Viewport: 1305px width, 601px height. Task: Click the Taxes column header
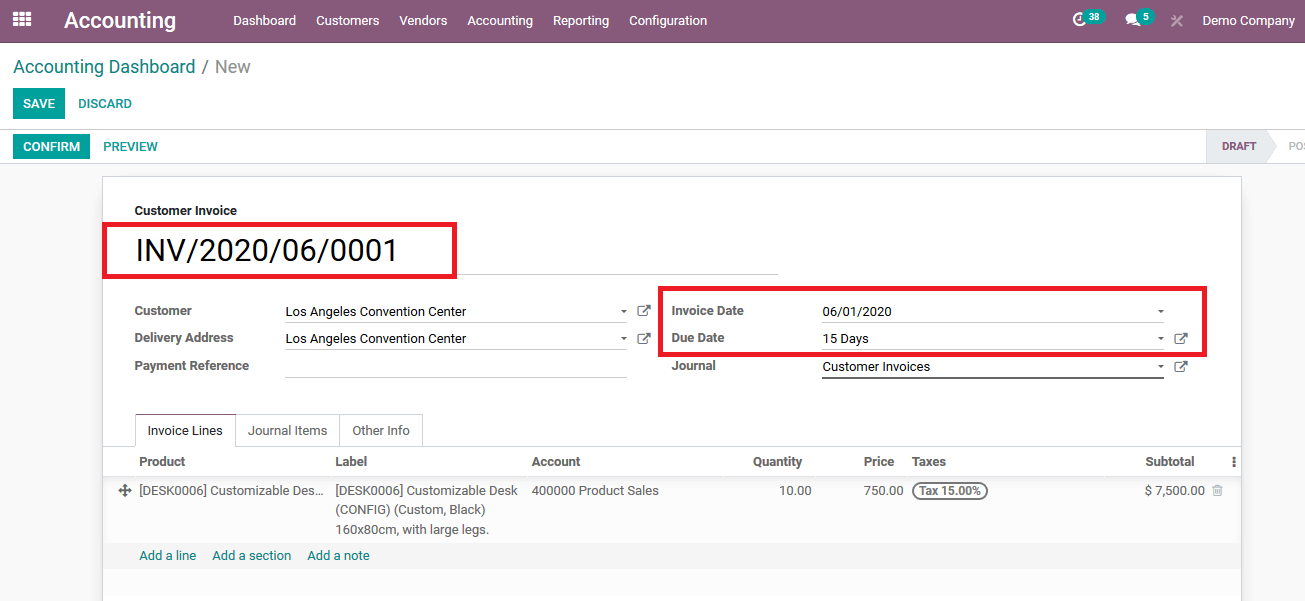(929, 462)
